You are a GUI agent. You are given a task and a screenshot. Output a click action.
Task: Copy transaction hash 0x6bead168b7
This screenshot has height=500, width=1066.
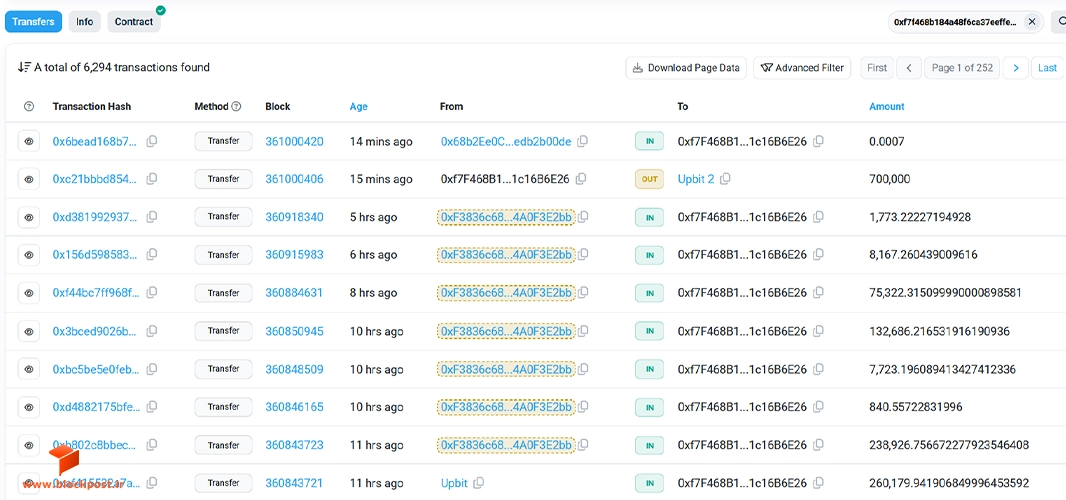point(152,141)
